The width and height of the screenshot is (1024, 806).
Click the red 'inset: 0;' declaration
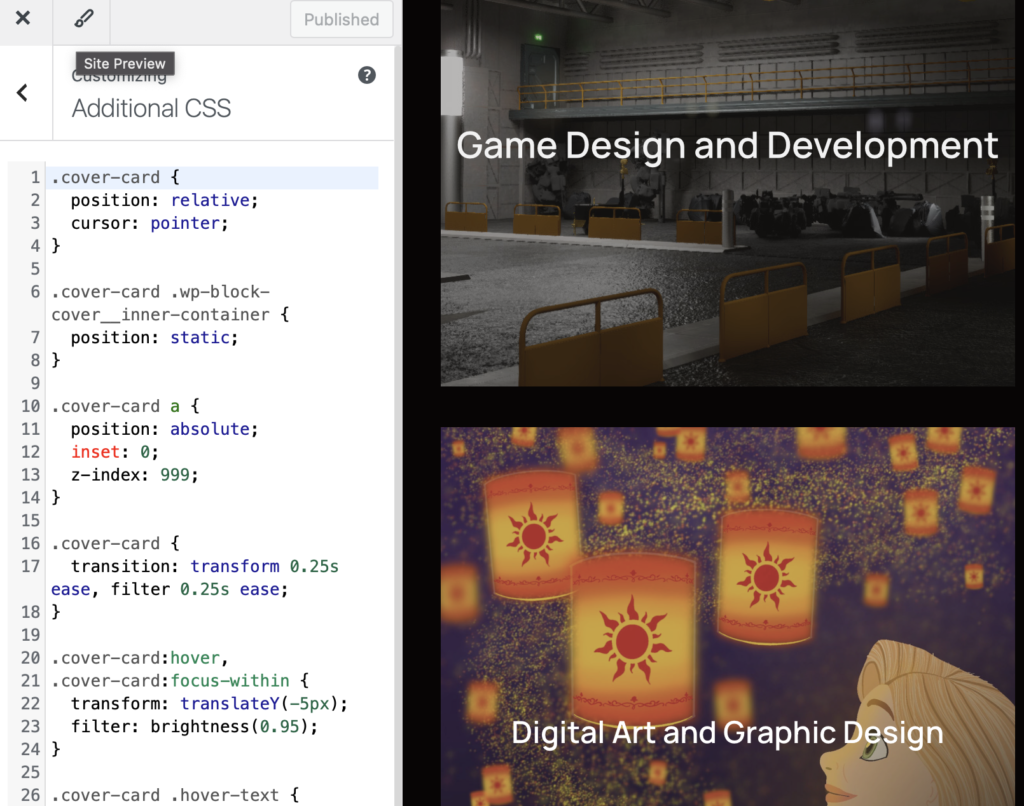click(115, 452)
